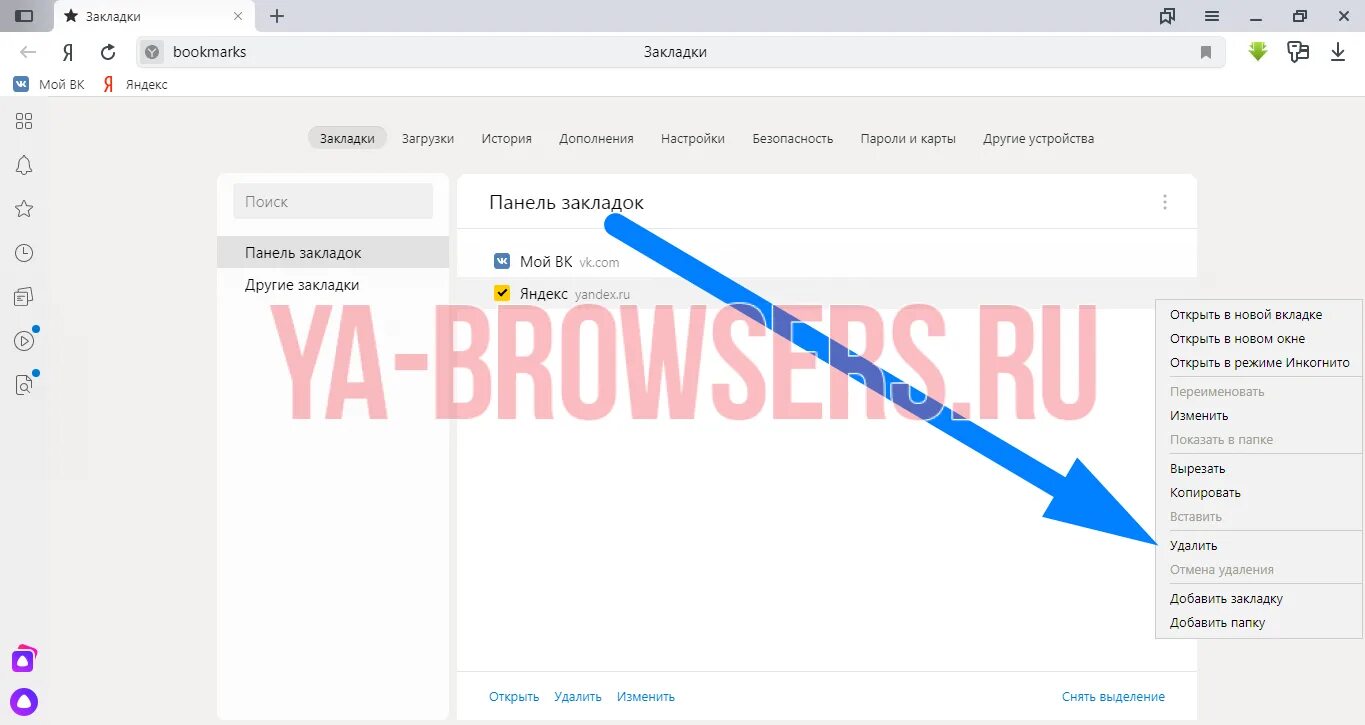Open the three-dot menu for Панель закладок
Image resolution: width=1365 pixels, height=725 pixels.
coord(1164,202)
